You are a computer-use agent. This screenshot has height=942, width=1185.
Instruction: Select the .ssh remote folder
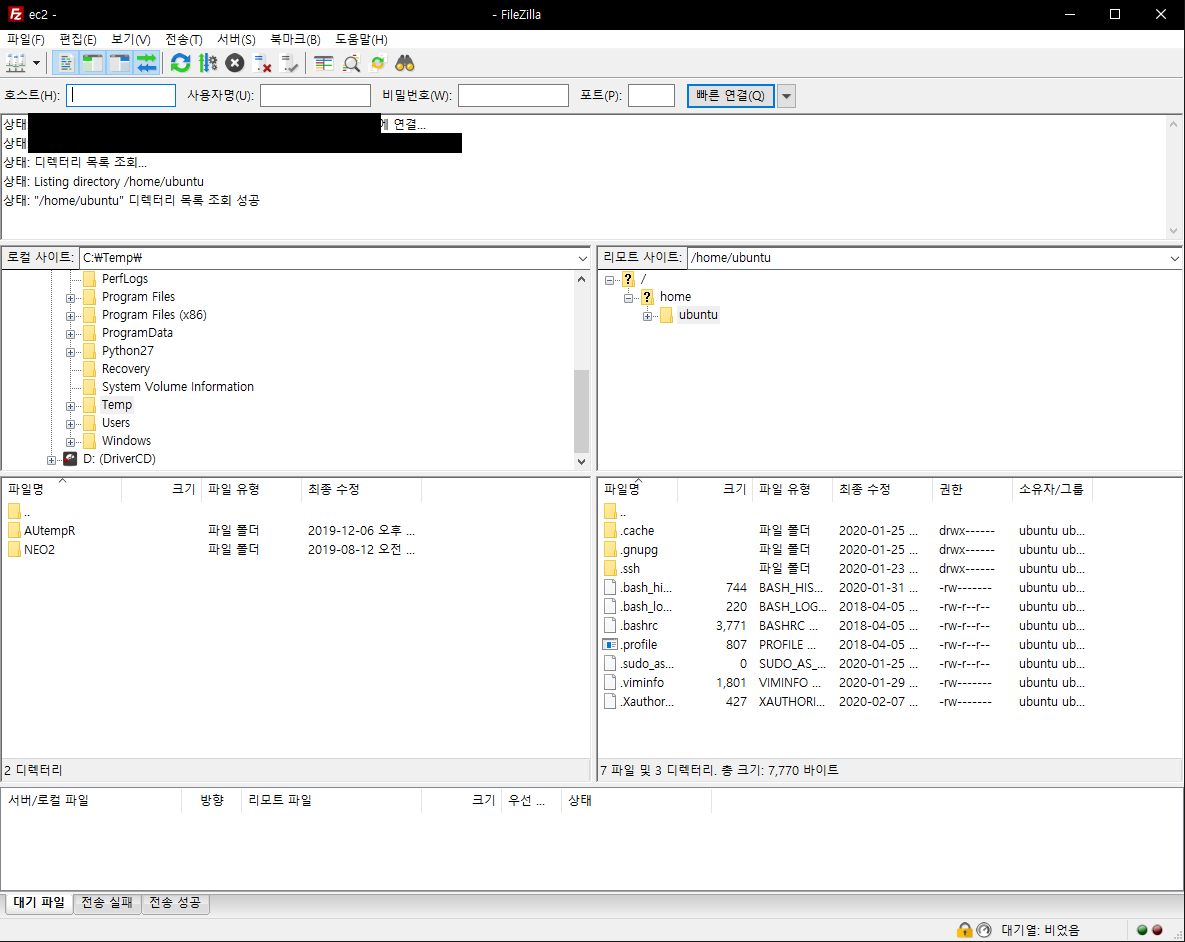point(630,569)
